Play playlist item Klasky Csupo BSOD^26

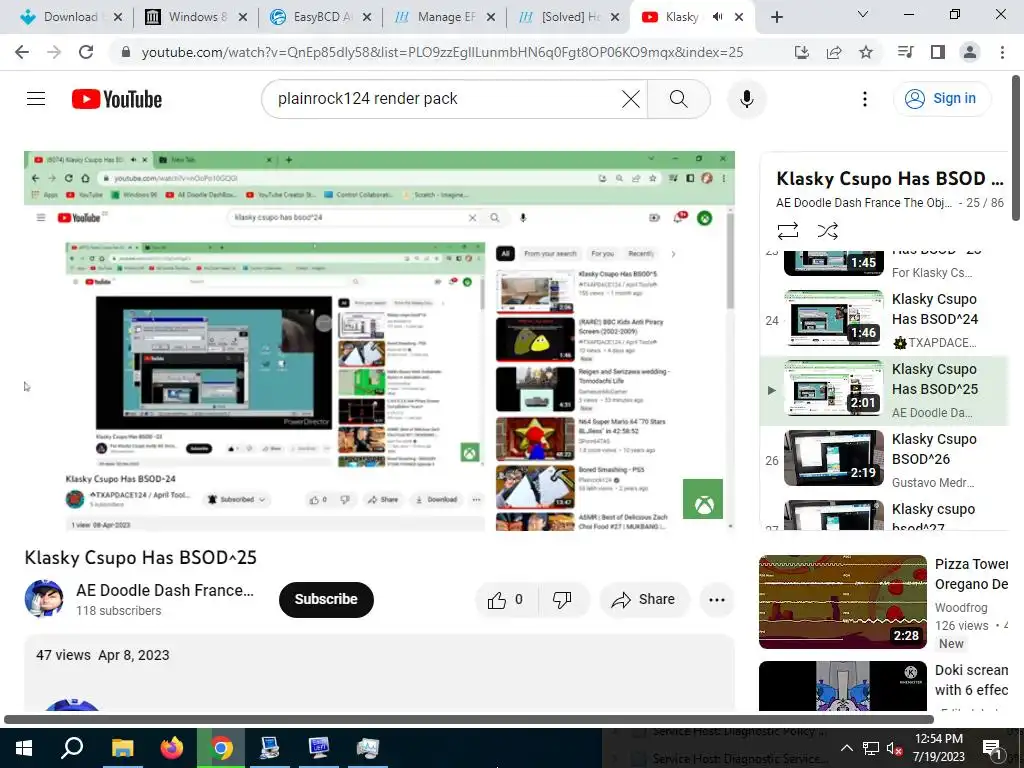pos(884,459)
